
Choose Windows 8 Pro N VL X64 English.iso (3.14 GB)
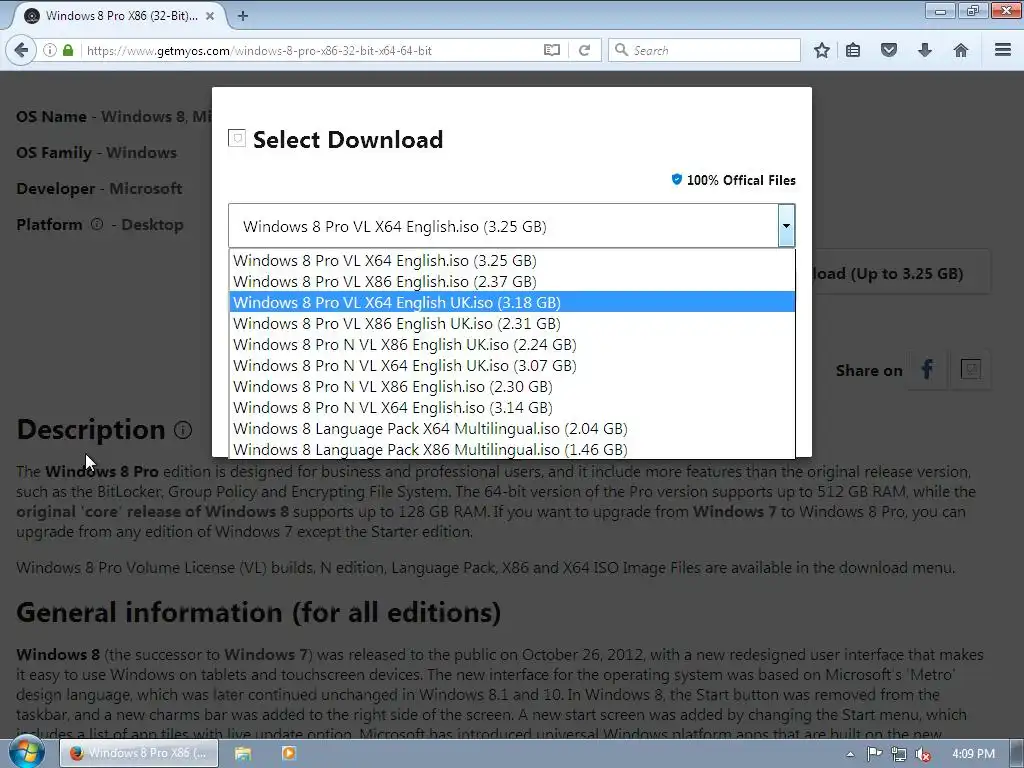click(512, 408)
